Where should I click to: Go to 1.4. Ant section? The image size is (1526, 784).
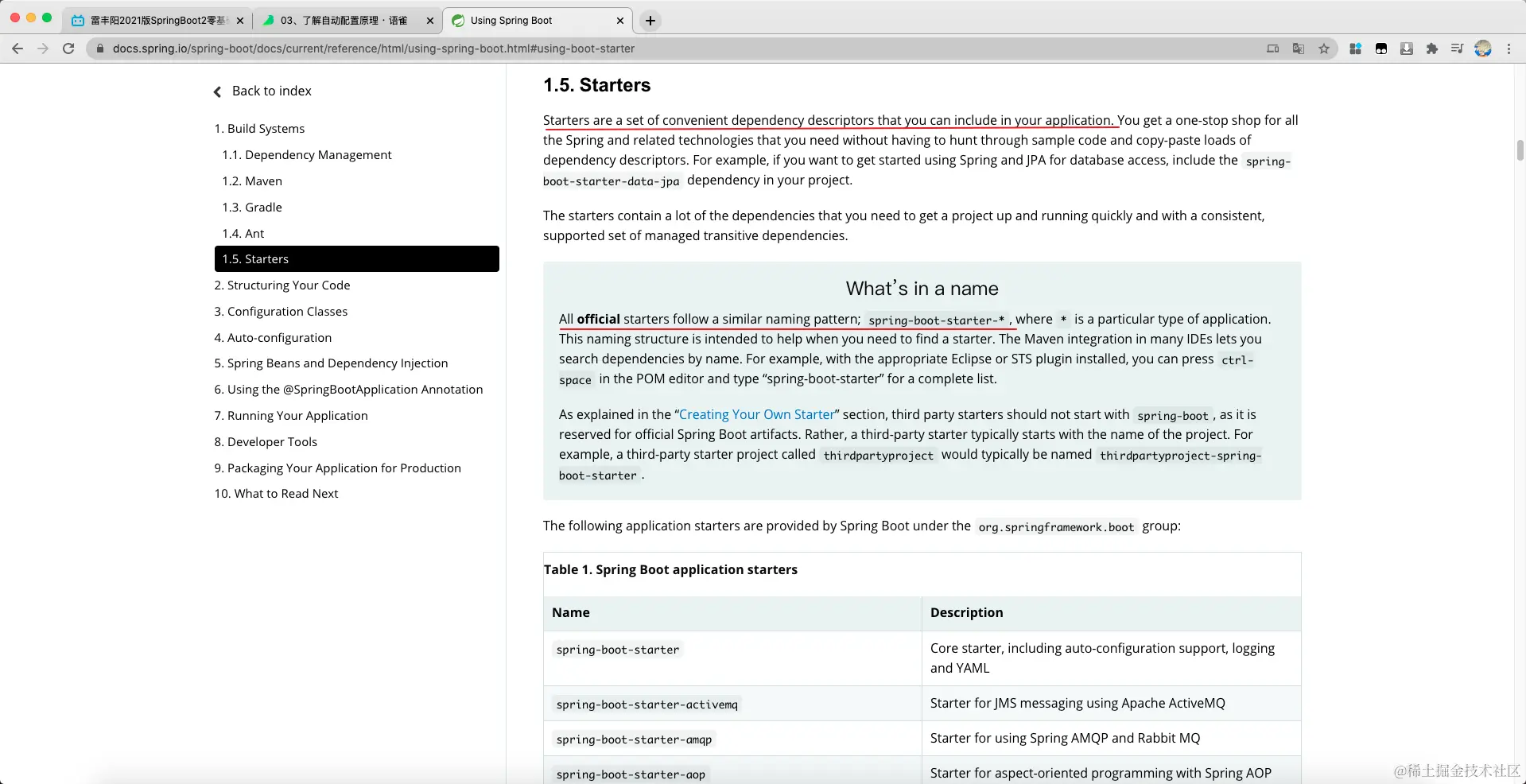[243, 234]
